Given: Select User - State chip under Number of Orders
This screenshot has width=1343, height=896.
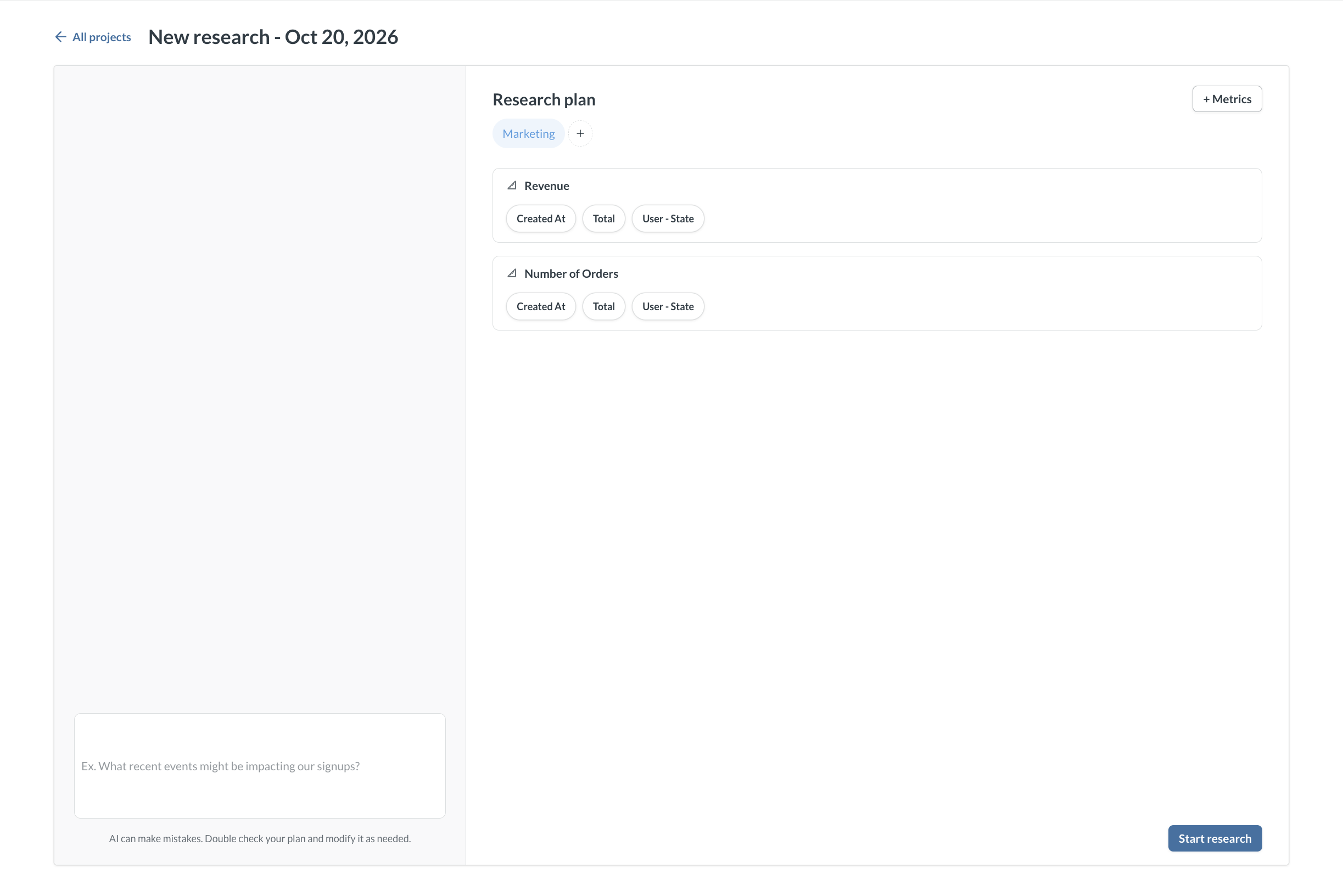Looking at the screenshot, I should coord(668,307).
